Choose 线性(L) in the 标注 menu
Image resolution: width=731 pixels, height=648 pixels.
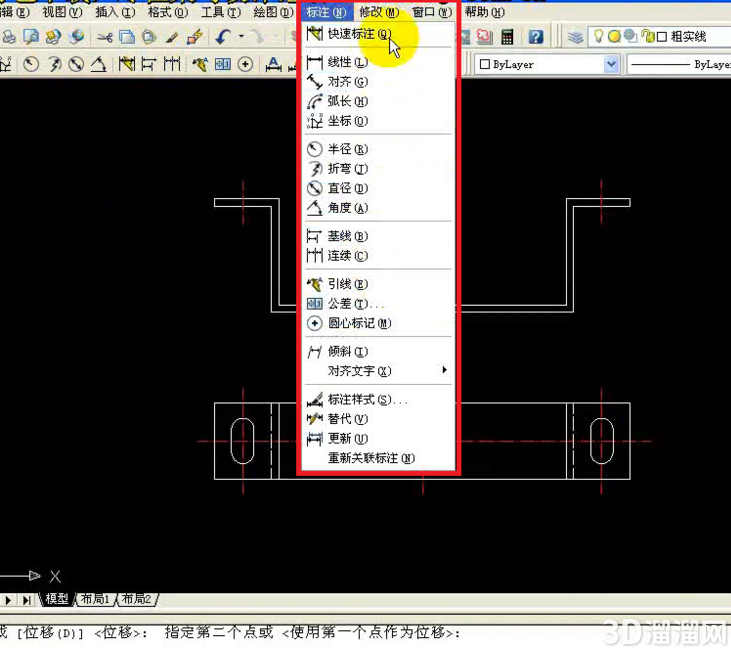pos(378,62)
